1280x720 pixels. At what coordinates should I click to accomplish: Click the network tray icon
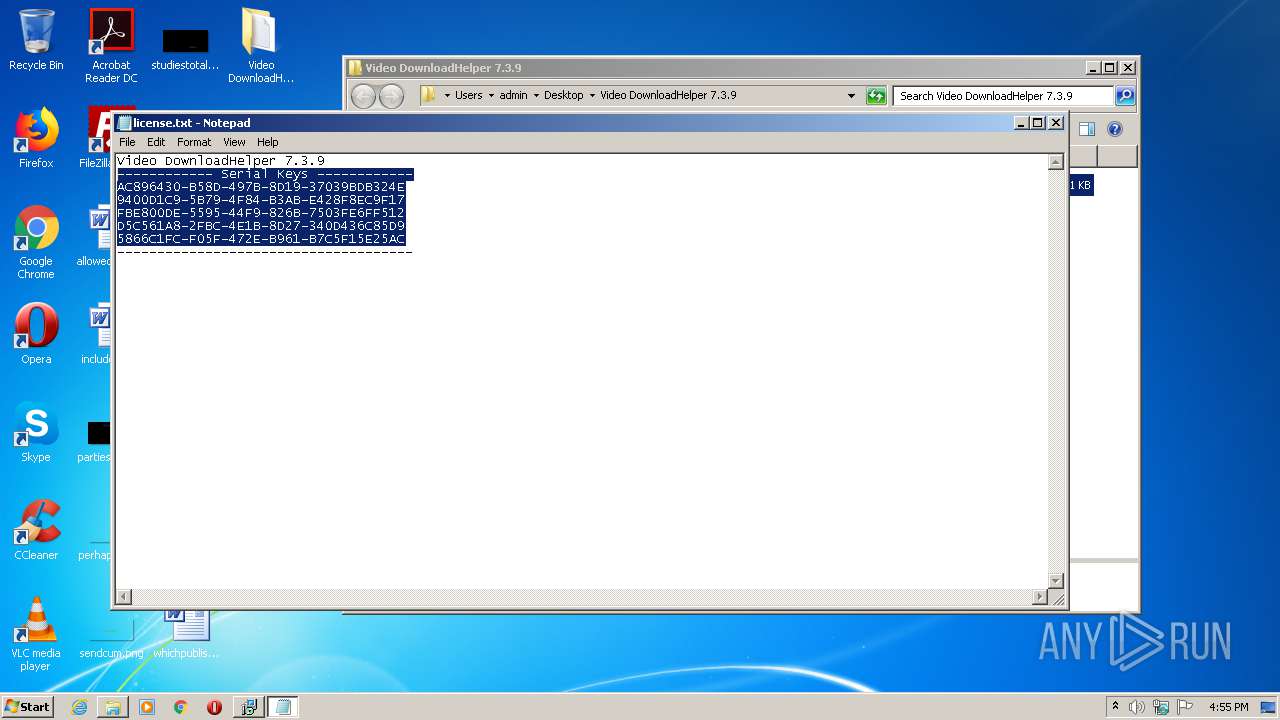(1161, 707)
